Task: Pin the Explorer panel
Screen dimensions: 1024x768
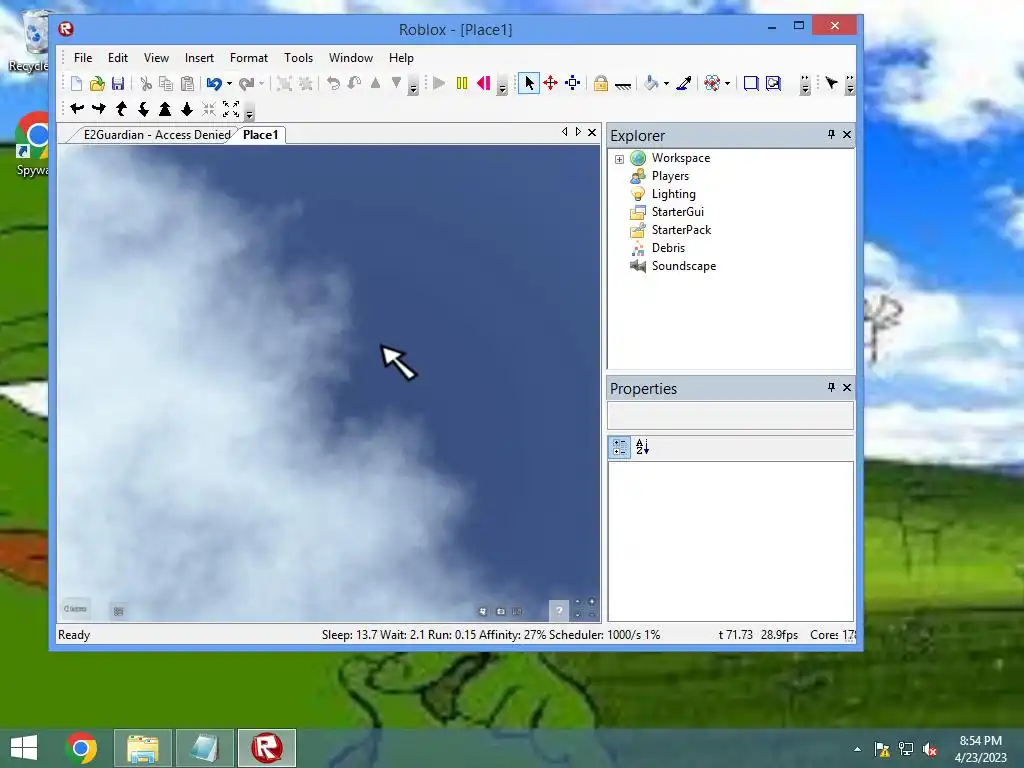Action: click(x=831, y=134)
